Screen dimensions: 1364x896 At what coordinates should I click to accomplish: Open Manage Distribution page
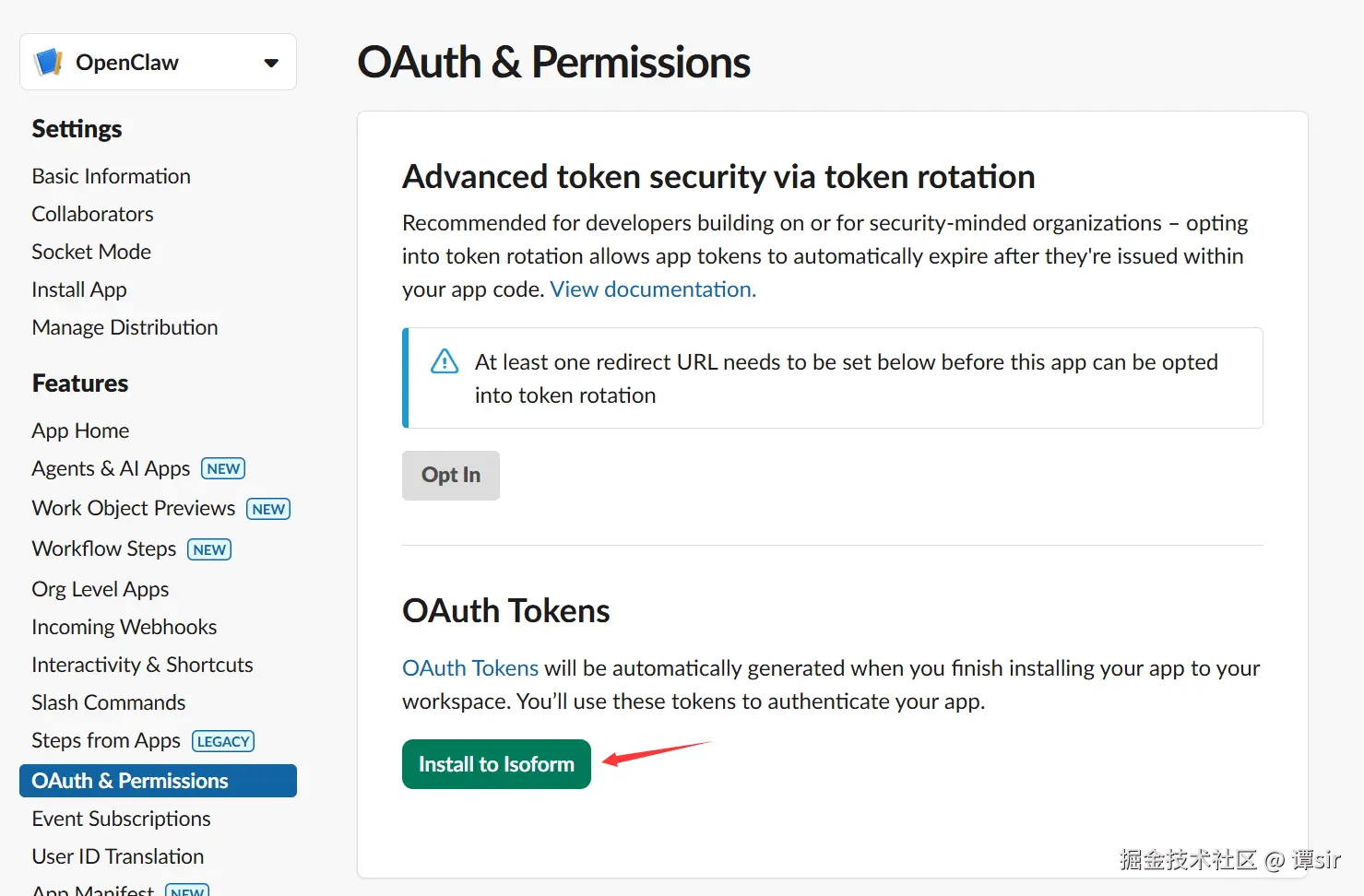[125, 327]
